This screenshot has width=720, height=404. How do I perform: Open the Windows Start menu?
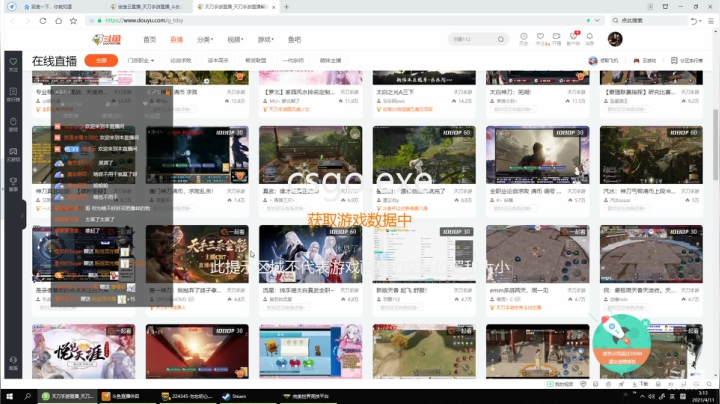pyautogui.click(x=9, y=396)
